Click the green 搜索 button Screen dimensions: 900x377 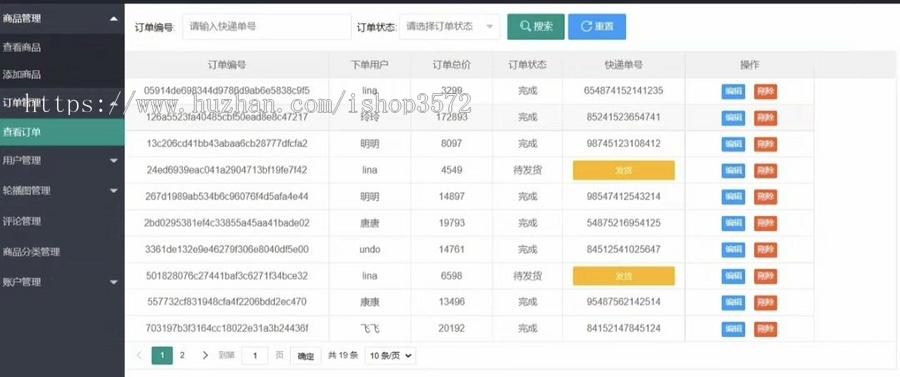536,26
